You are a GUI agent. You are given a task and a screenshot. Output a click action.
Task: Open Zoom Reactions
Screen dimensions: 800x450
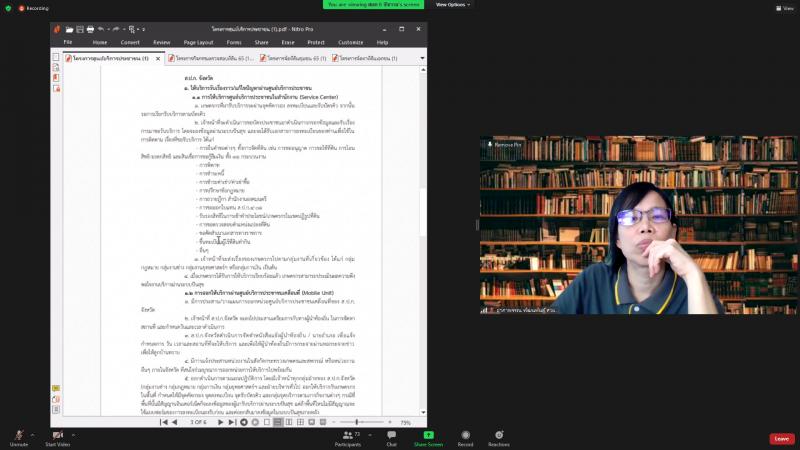tap(499, 438)
